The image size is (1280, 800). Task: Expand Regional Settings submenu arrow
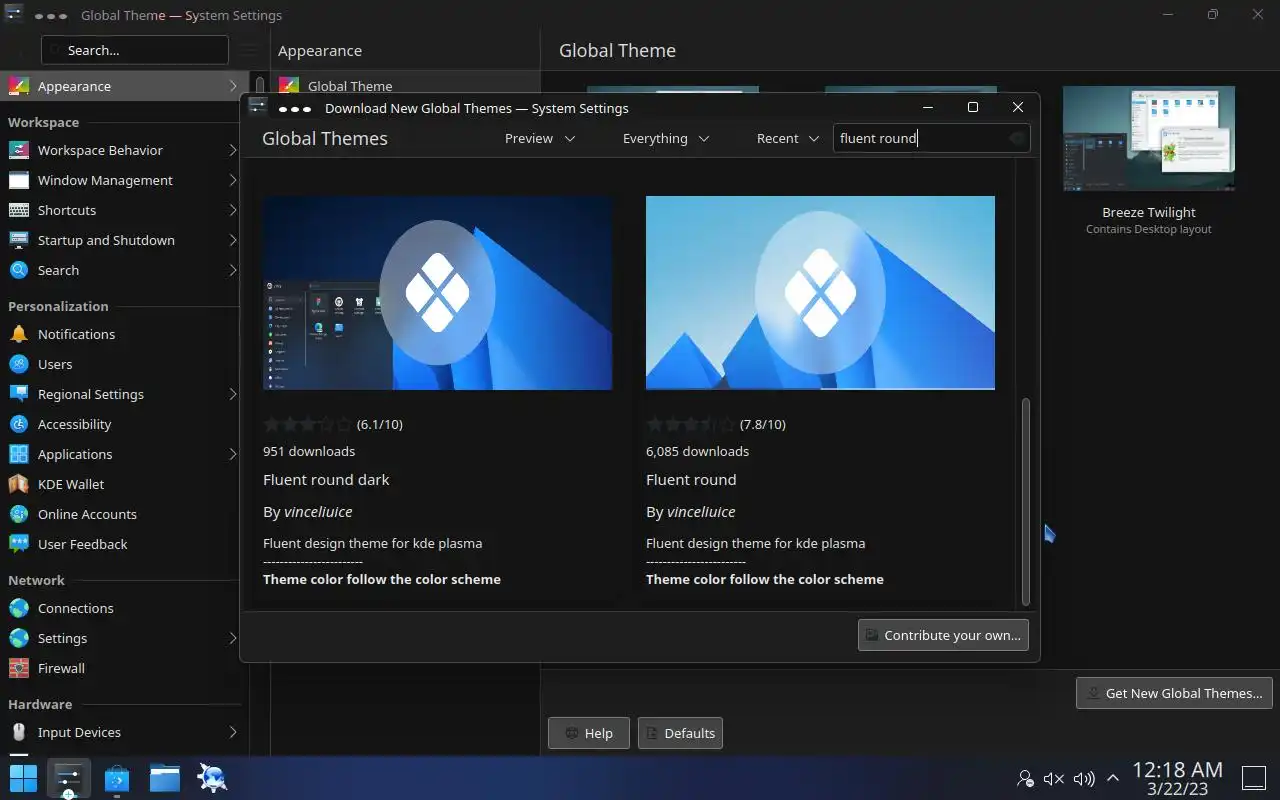(x=233, y=394)
